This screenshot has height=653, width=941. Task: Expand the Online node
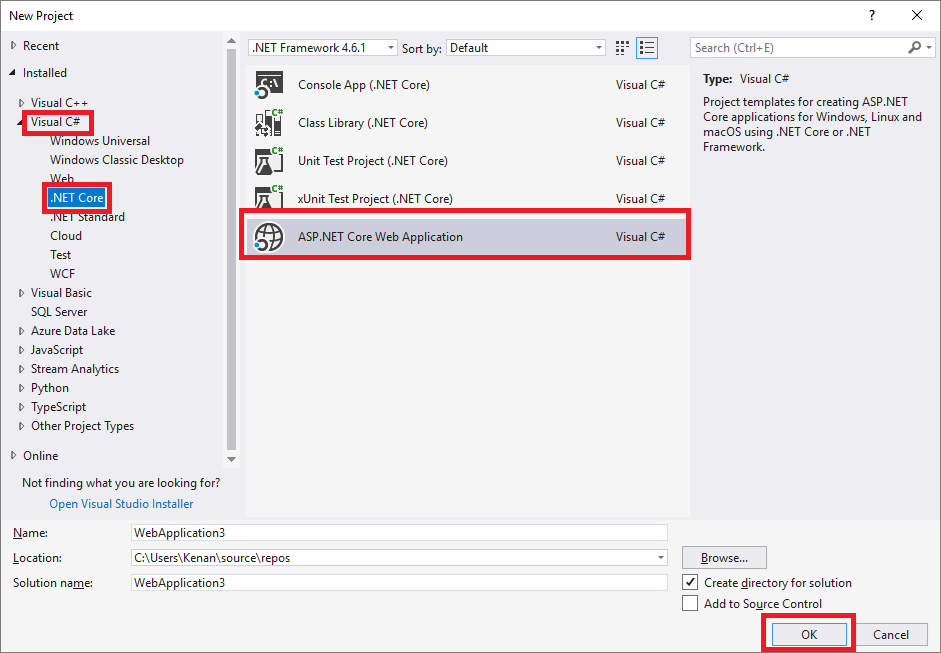[x=14, y=456]
